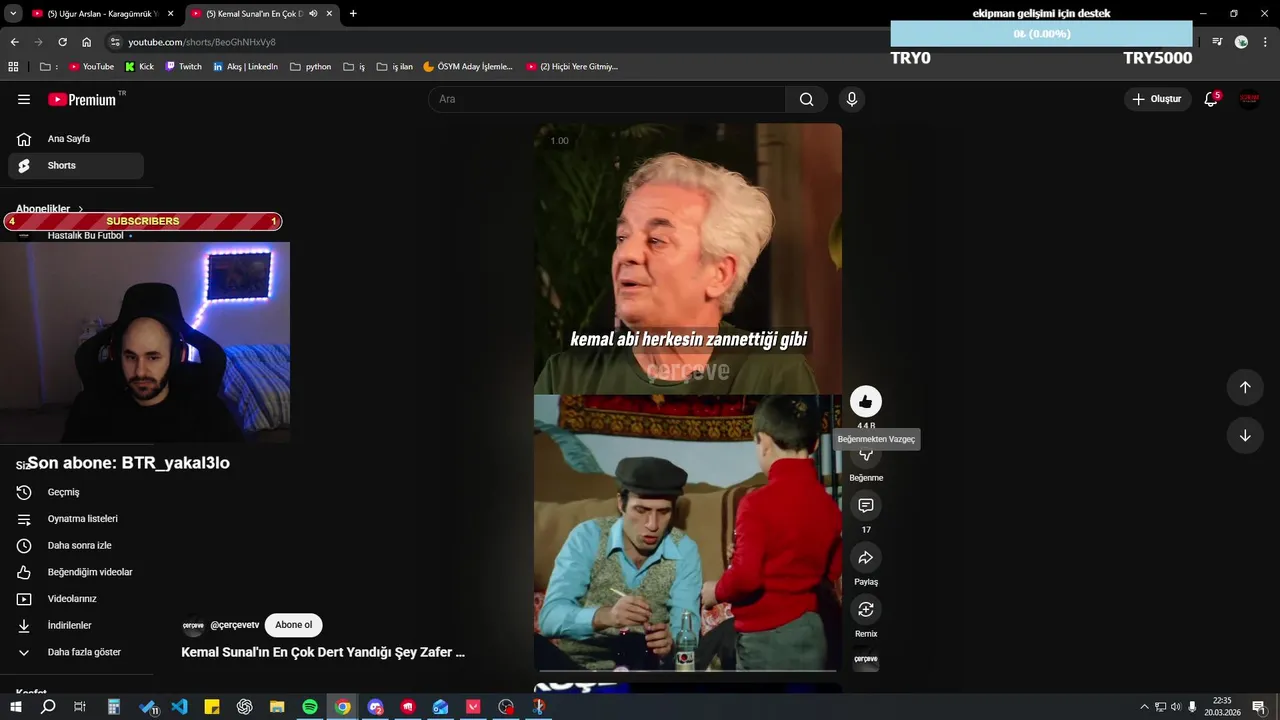Viewport: 1280px width, 720px height.
Task: Open comments on the Short (17)
Action: [x=866, y=506]
